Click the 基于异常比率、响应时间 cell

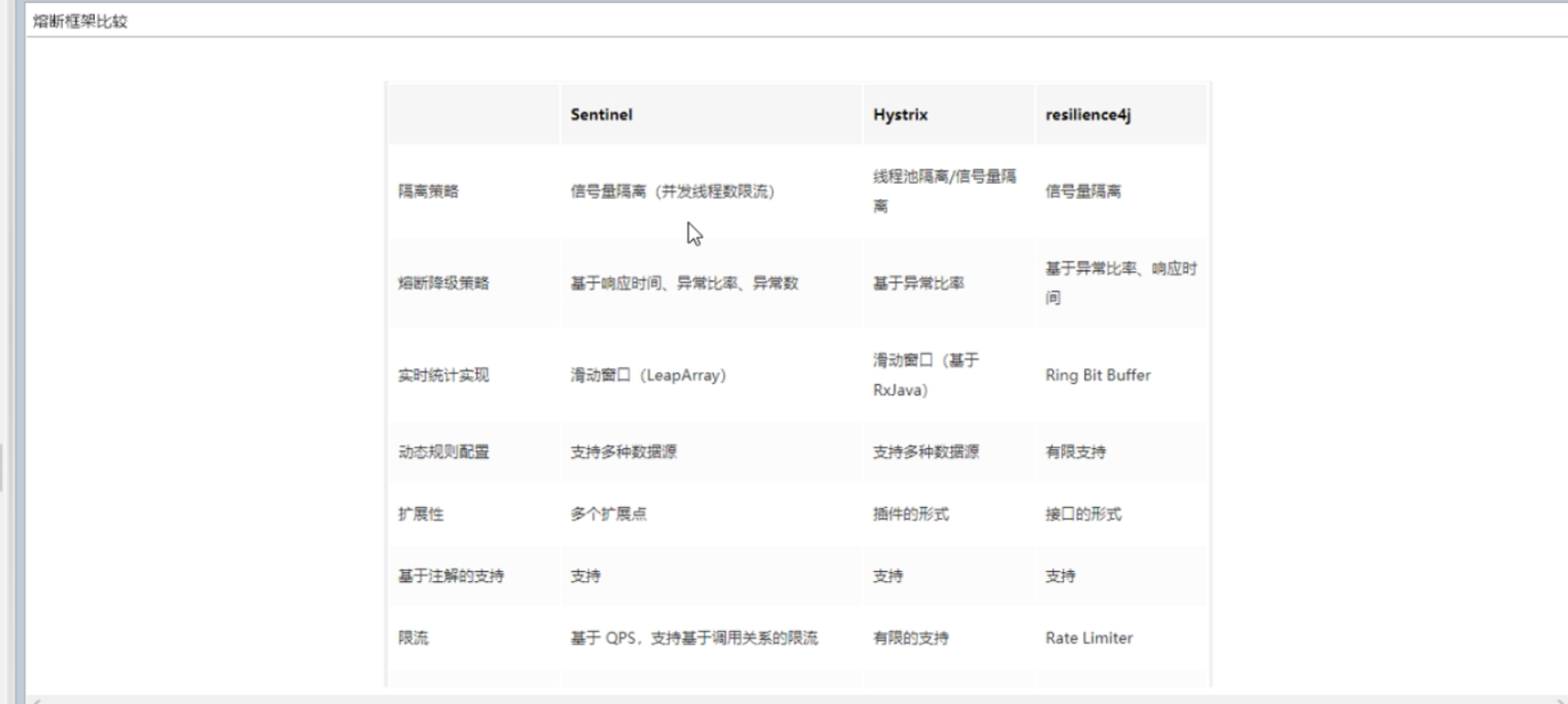coord(1121,283)
